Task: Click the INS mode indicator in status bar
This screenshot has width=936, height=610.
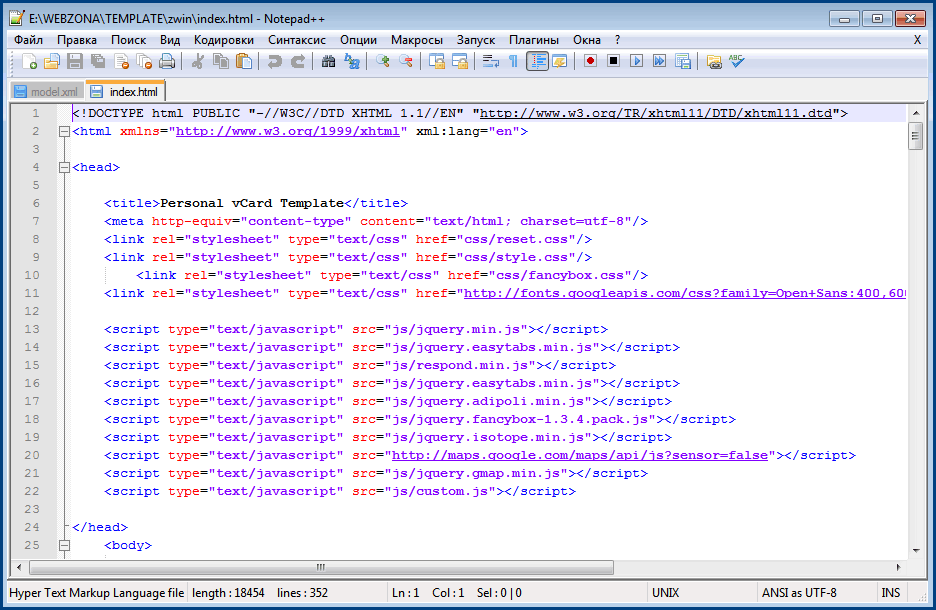Action: 890,593
